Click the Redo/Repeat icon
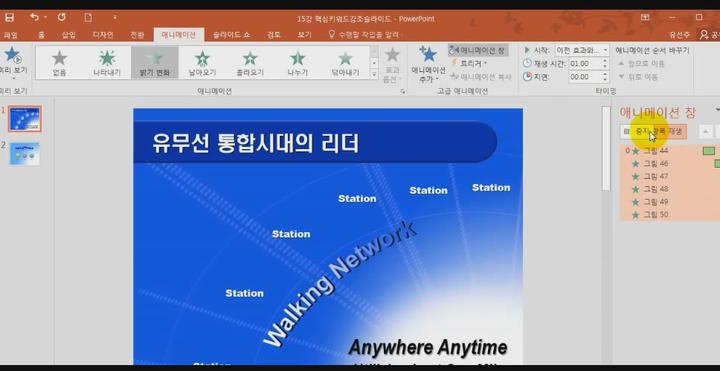The image size is (720, 371). (62, 17)
